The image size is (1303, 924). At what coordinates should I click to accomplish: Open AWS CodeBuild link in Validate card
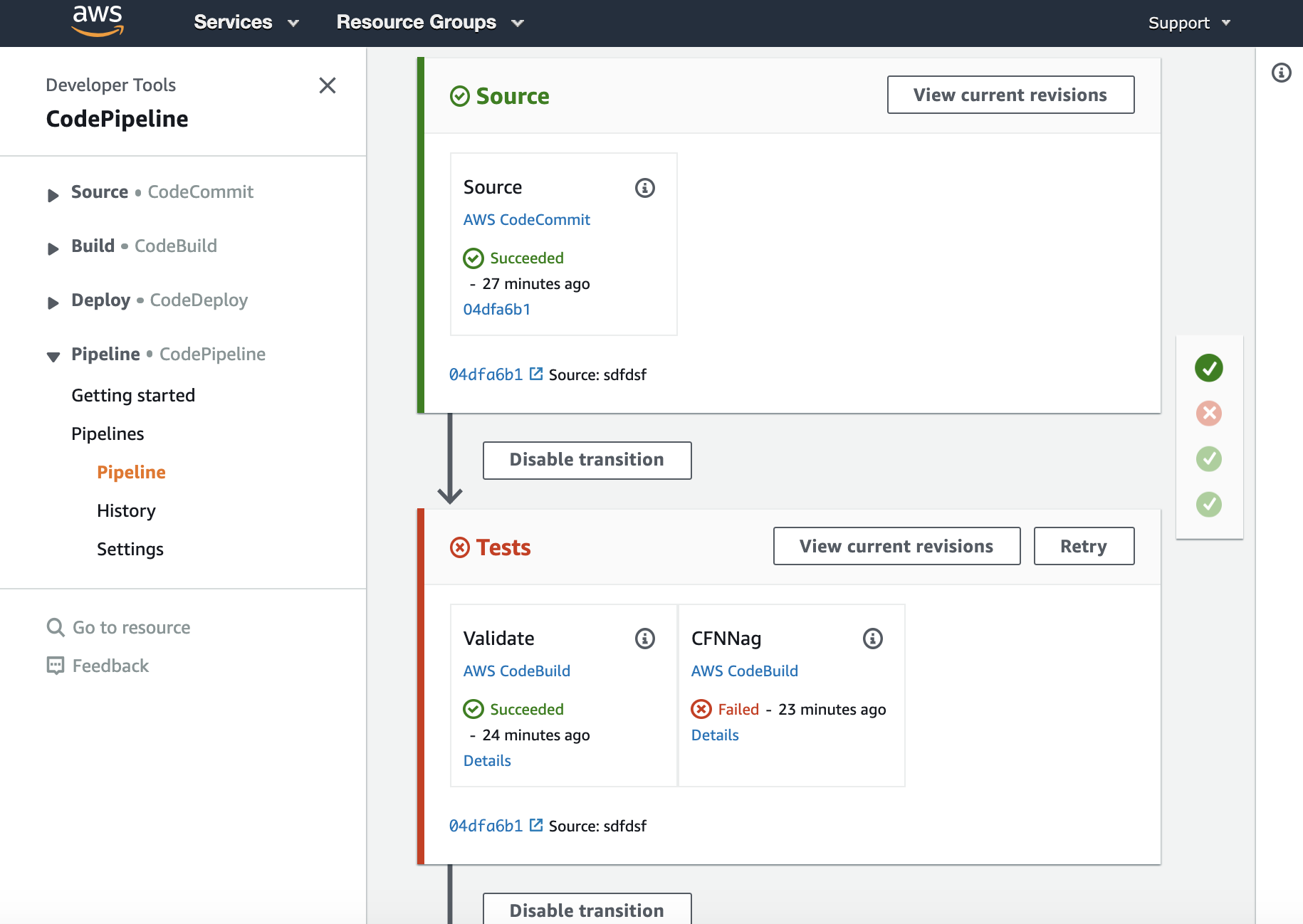516,671
